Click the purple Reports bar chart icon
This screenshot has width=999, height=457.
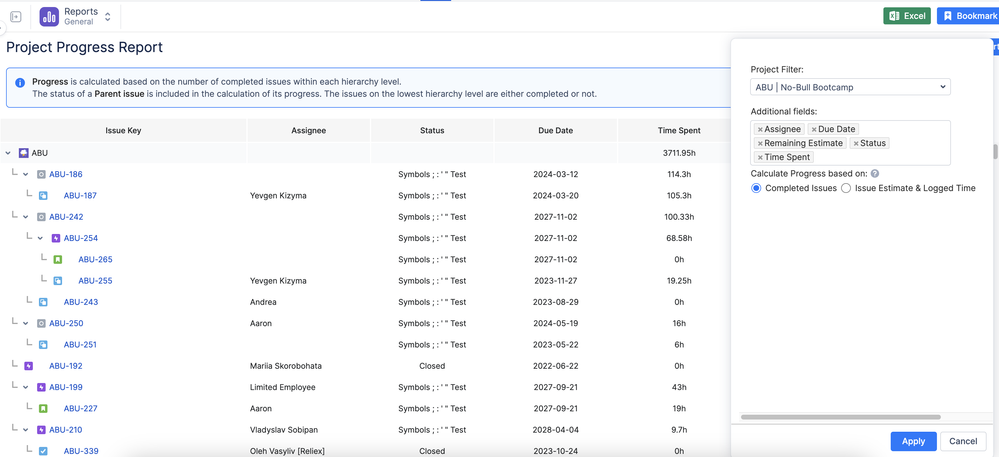click(49, 17)
